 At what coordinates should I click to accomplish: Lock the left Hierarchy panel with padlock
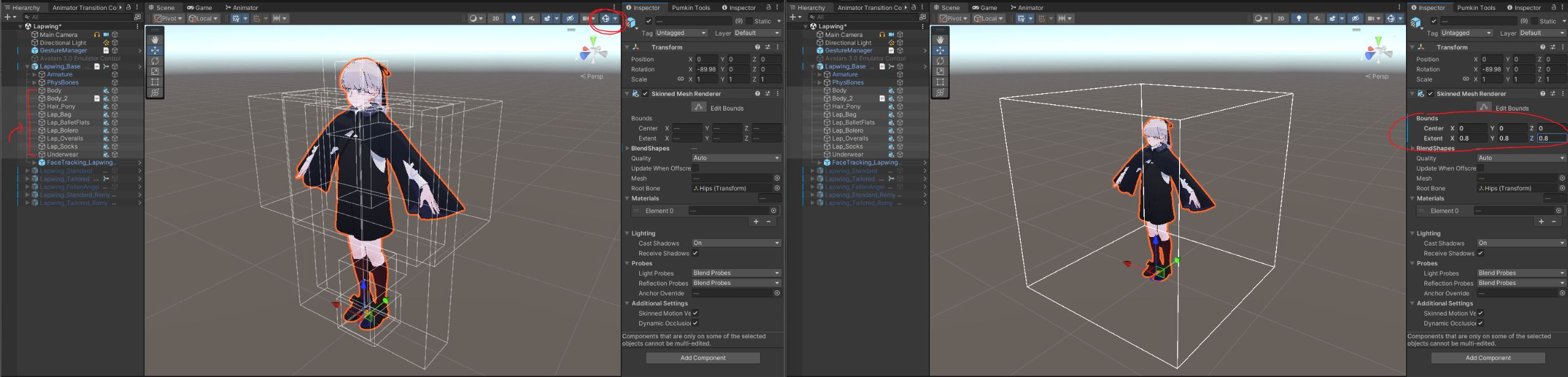(x=128, y=7)
